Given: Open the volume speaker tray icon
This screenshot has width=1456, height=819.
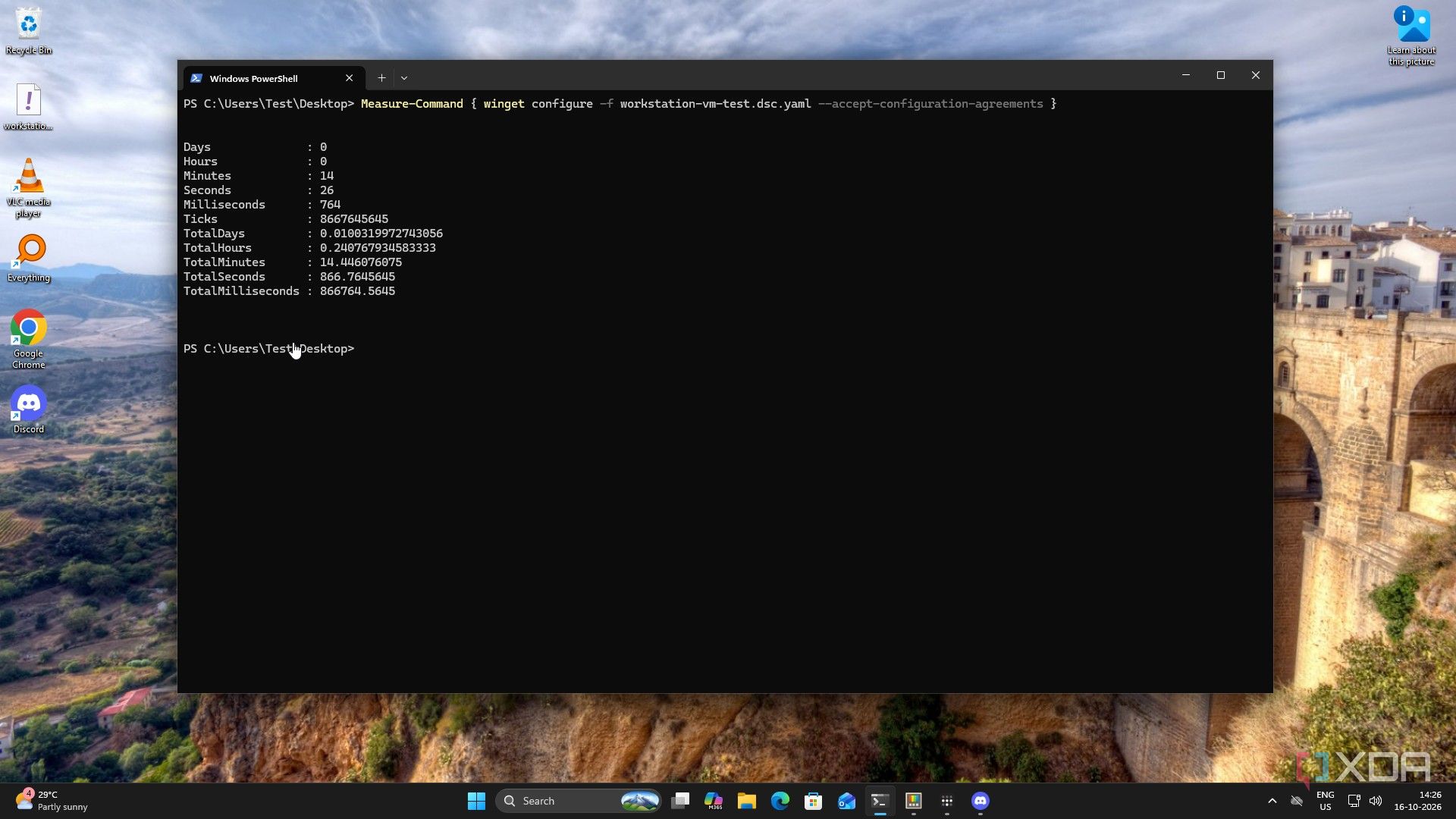Looking at the screenshot, I should pos(1376,801).
